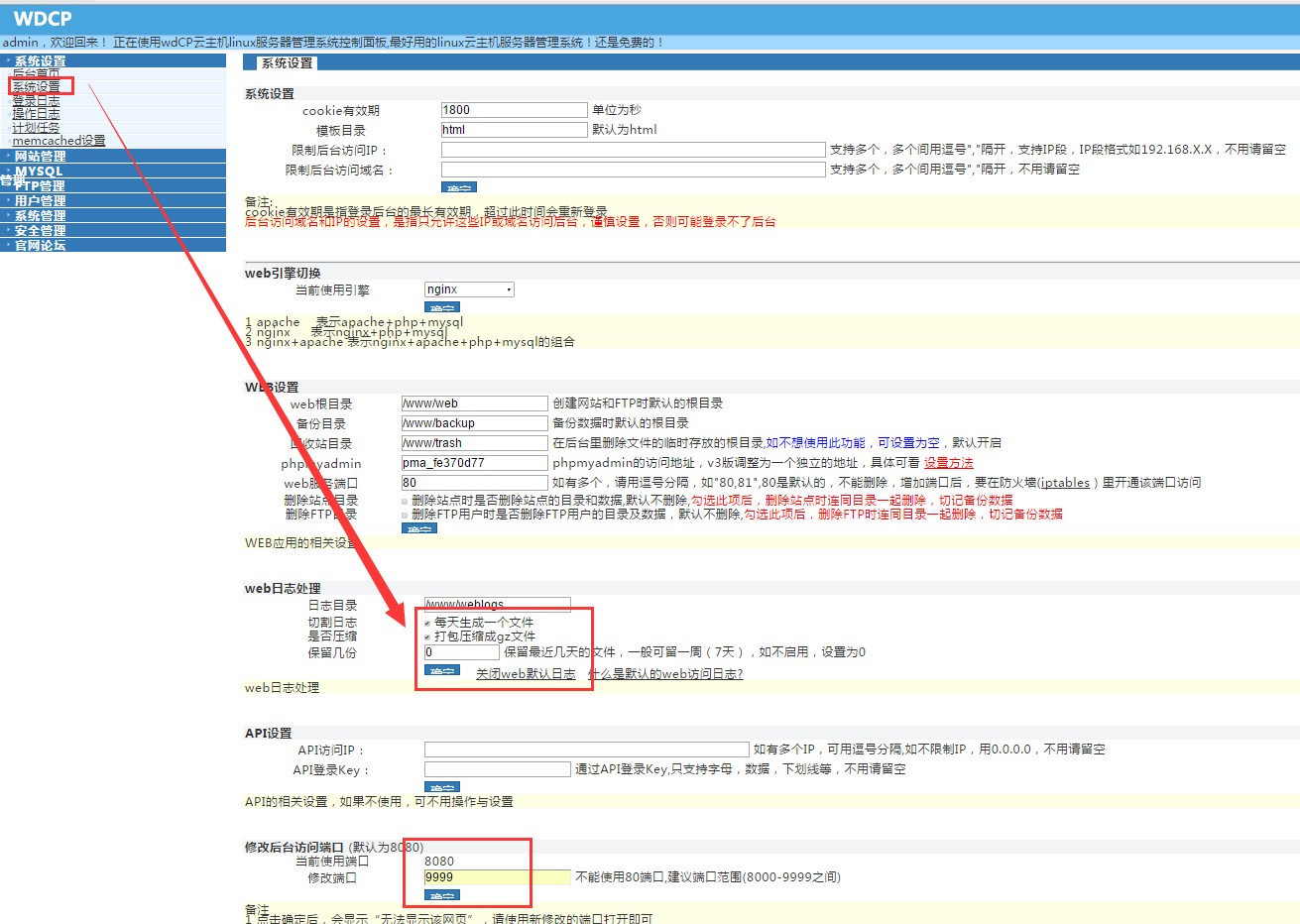Open the 计划任务 sidebar link

pos(36,128)
